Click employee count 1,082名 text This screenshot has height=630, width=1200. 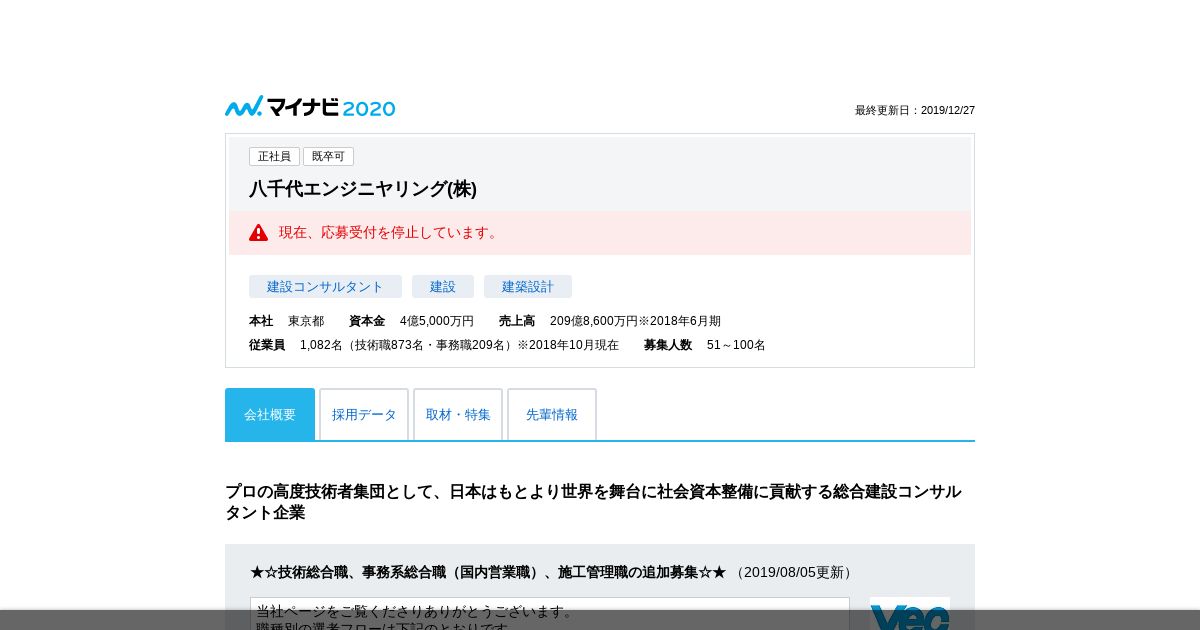click(459, 345)
